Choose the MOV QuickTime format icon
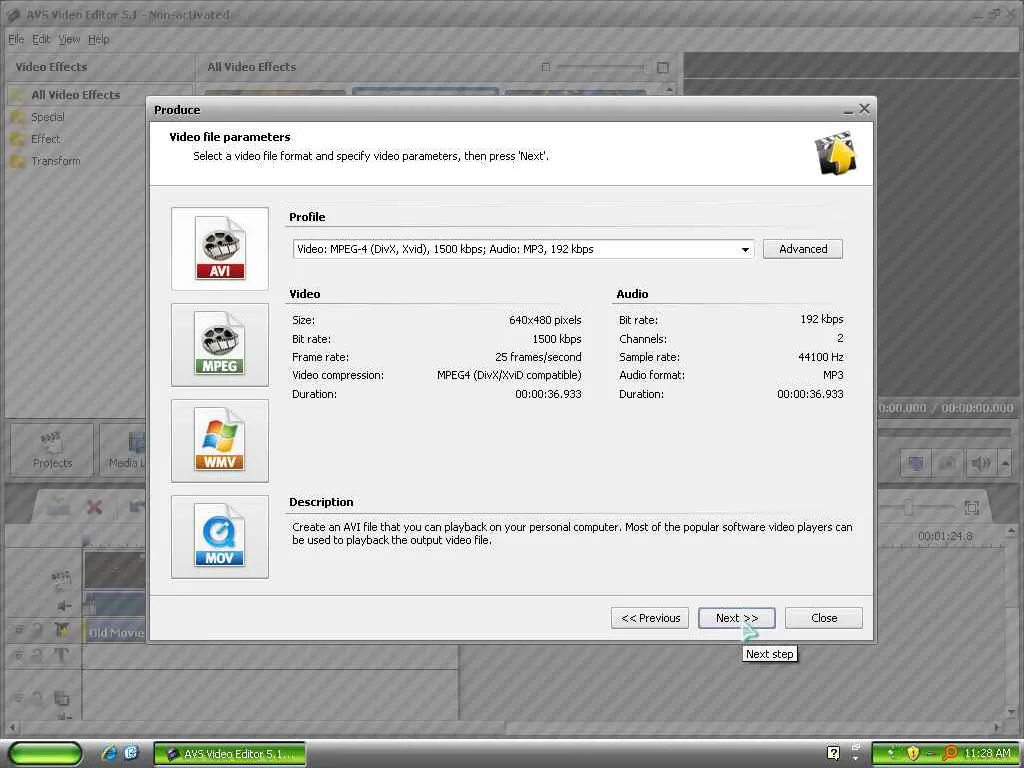1024x768 pixels. (220, 537)
